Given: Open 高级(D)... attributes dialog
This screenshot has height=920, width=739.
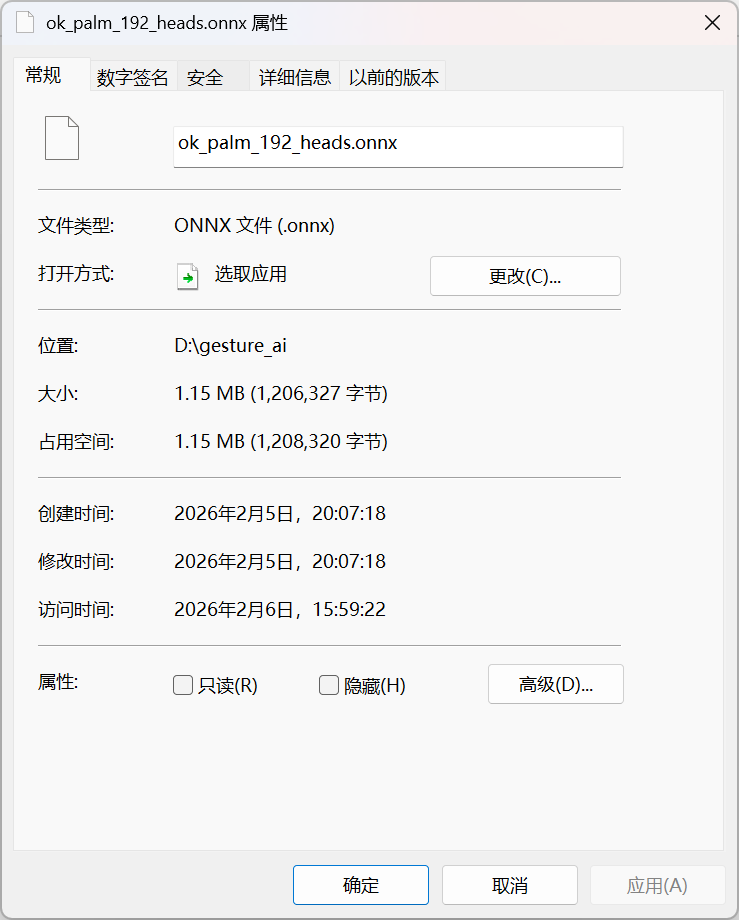Looking at the screenshot, I should coord(555,684).
